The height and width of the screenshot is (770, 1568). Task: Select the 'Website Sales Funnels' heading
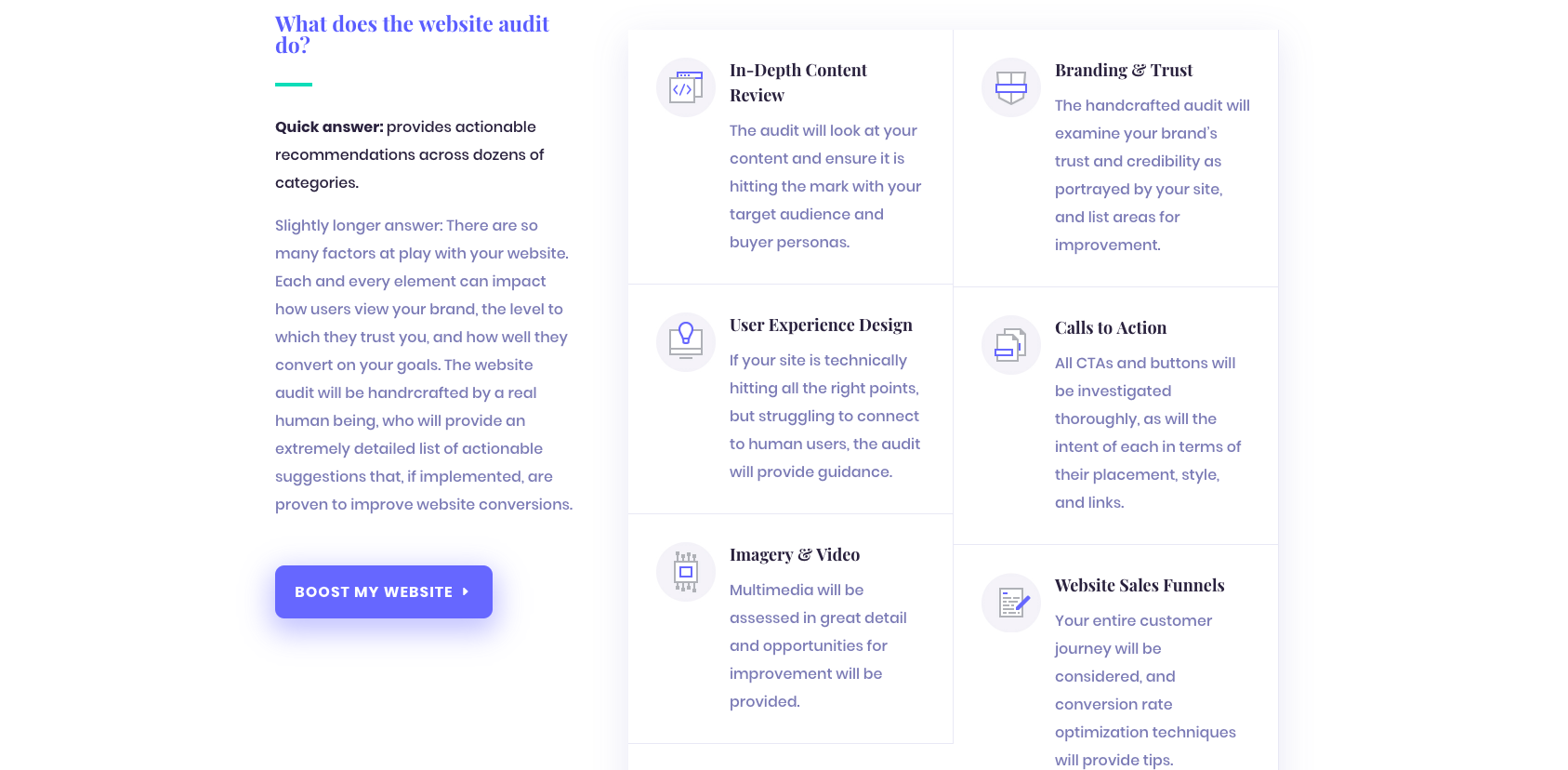(x=1140, y=585)
